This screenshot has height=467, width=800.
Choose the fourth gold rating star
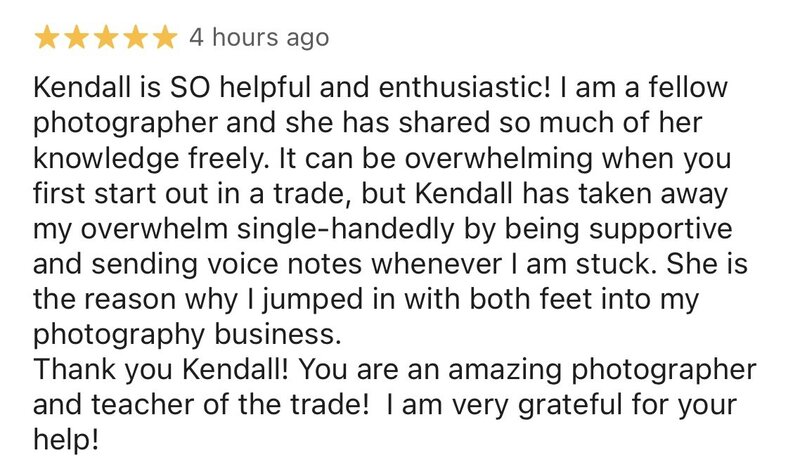click(135, 38)
